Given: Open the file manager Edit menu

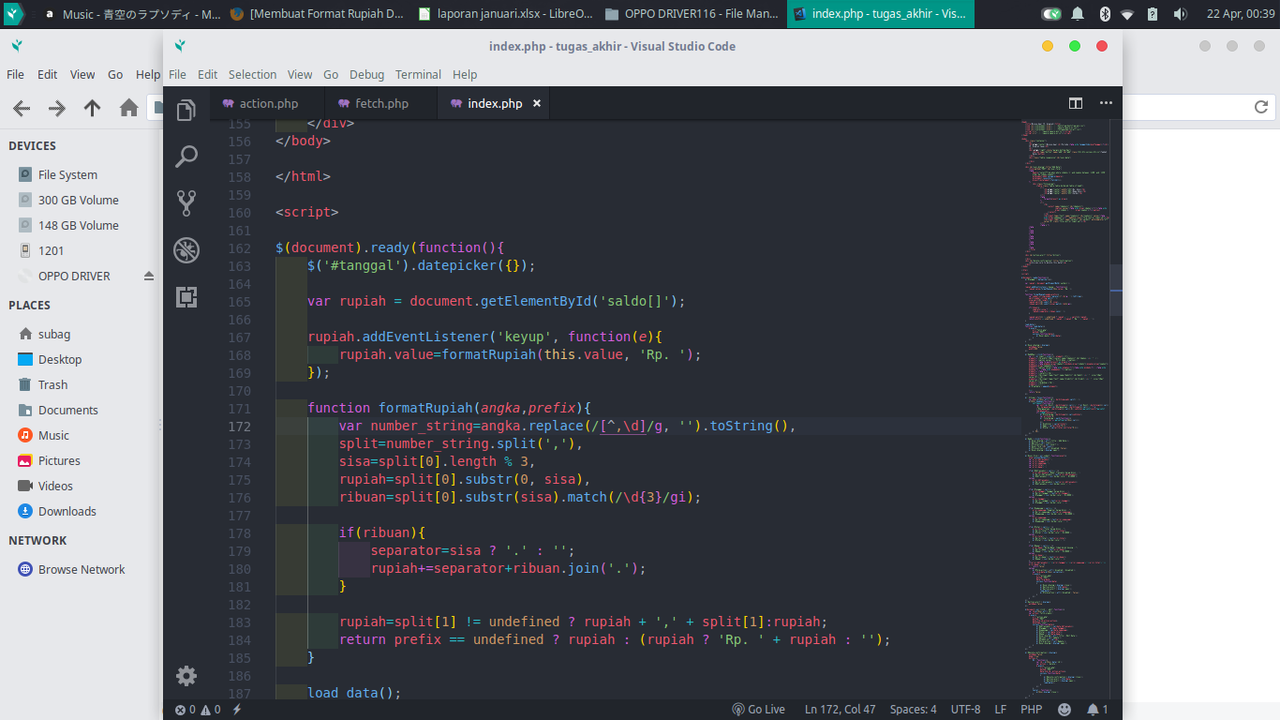Looking at the screenshot, I should point(47,74).
